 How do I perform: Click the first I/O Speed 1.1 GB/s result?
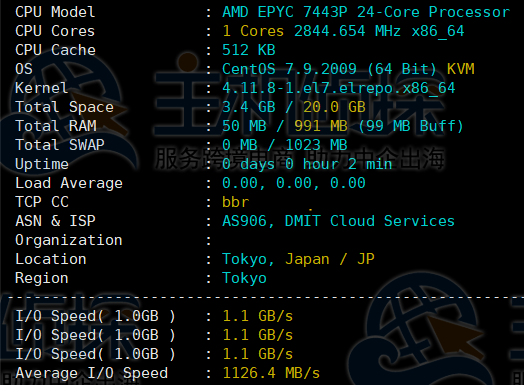pos(258,316)
